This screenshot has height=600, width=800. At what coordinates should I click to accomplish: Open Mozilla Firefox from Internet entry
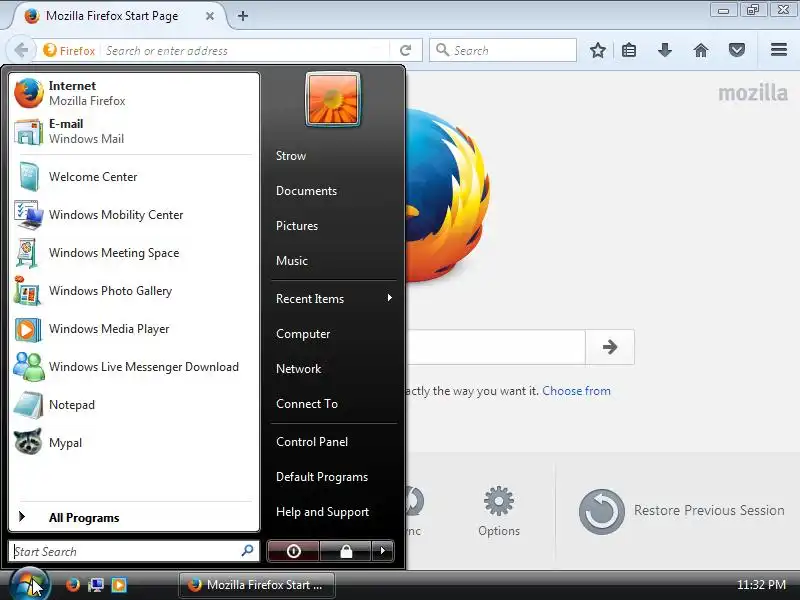click(x=134, y=93)
